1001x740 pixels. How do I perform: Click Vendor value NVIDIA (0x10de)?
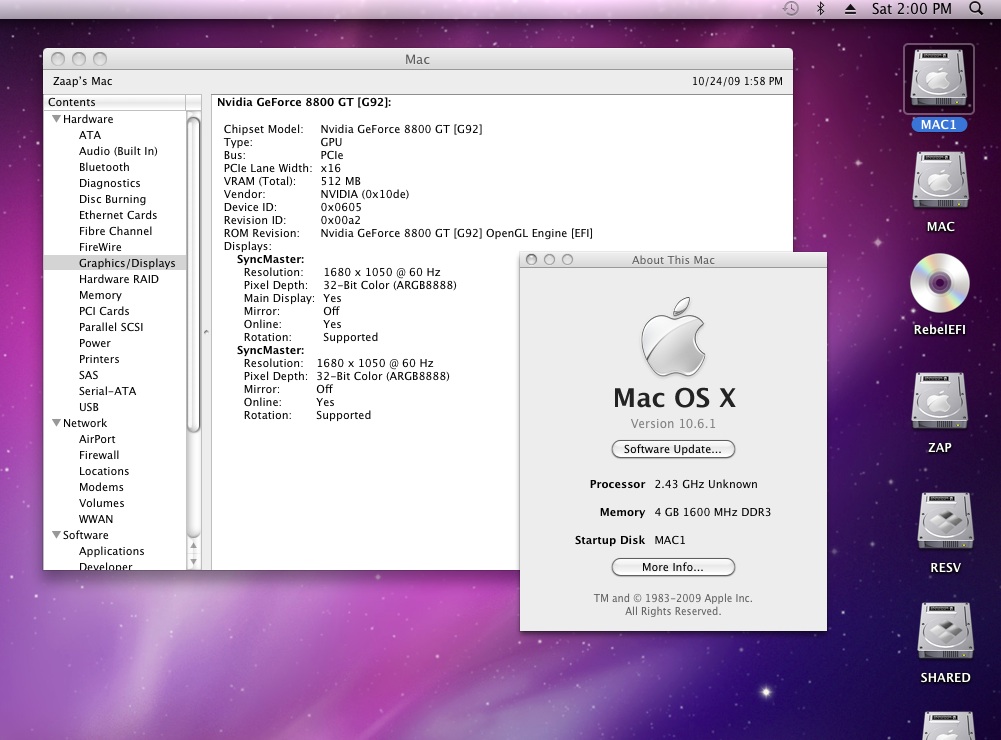[x=365, y=194]
